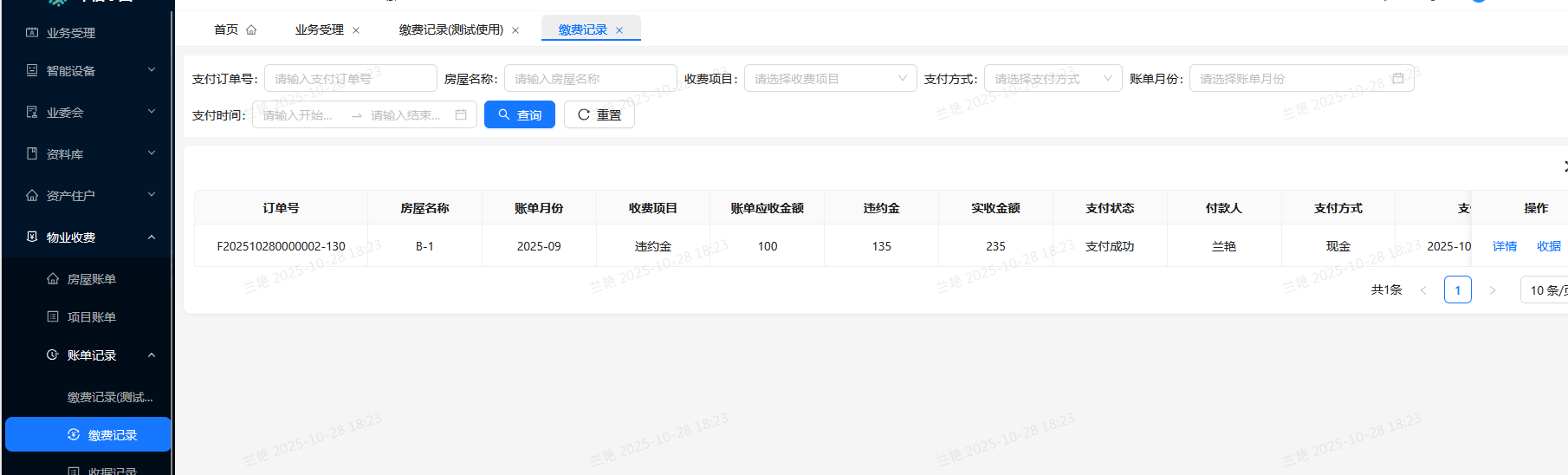Focus the 支付订单号 input field
The width and height of the screenshot is (1568, 475).
click(351, 78)
